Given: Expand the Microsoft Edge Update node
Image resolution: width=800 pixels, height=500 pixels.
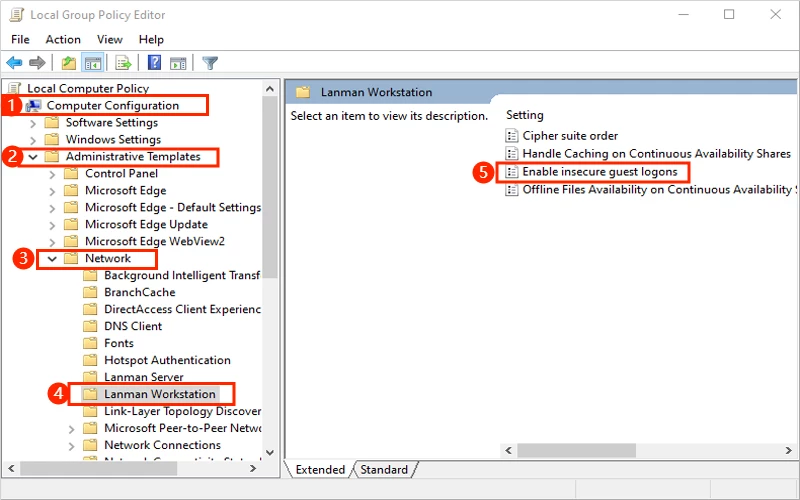Looking at the screenshot, I should point(52,224).
